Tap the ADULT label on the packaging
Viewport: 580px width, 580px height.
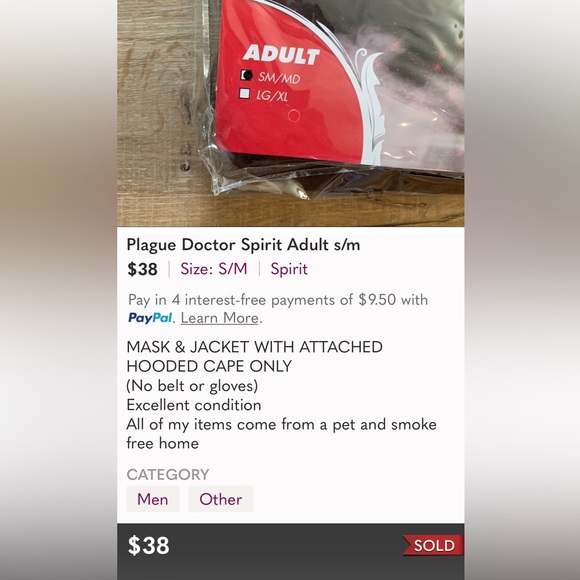pyautogui.click(x=281, y=55)
